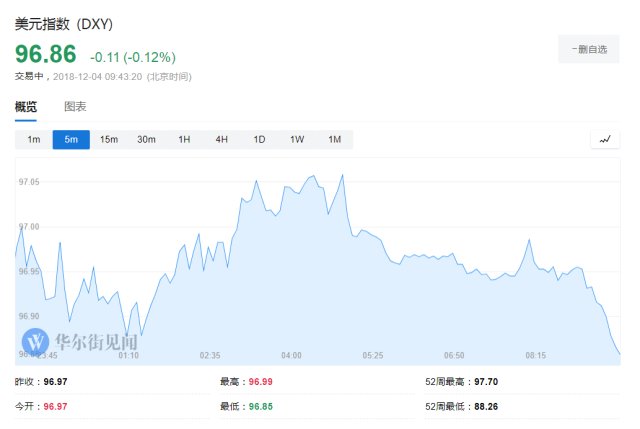Click the 最低 value 96.85
This screenshot has width=640, height=429.
point(260,406)
